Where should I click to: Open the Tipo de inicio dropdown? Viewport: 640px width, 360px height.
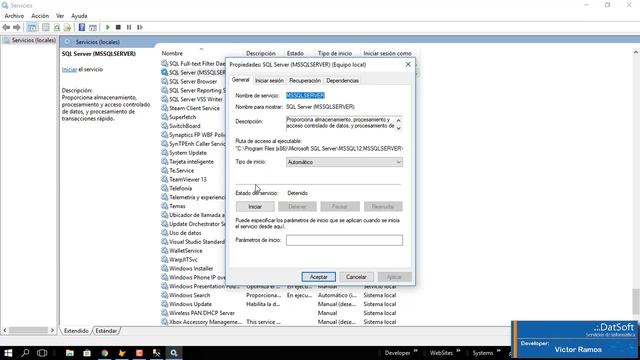(x=344, y=162)
